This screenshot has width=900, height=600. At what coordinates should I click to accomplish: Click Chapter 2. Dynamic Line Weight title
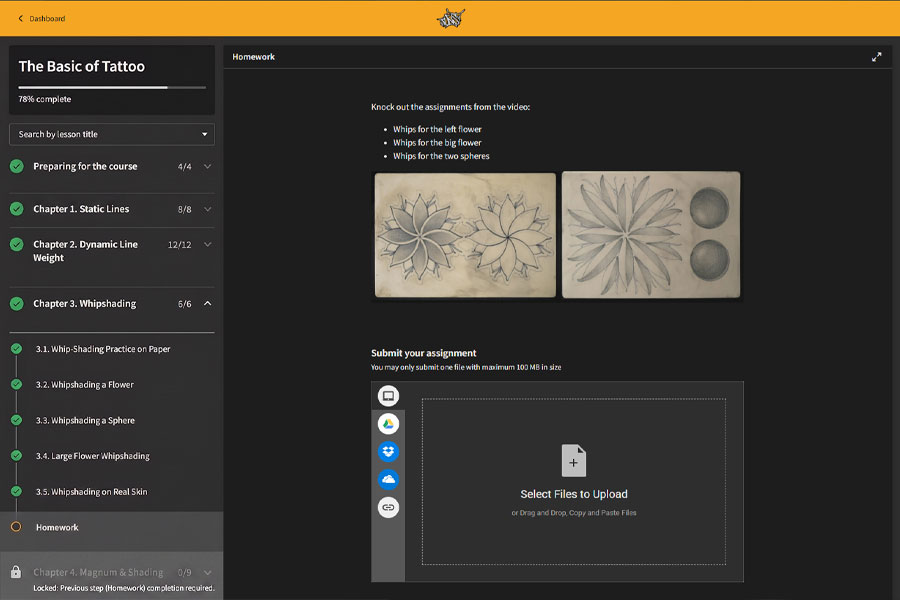tap(86, 251)
